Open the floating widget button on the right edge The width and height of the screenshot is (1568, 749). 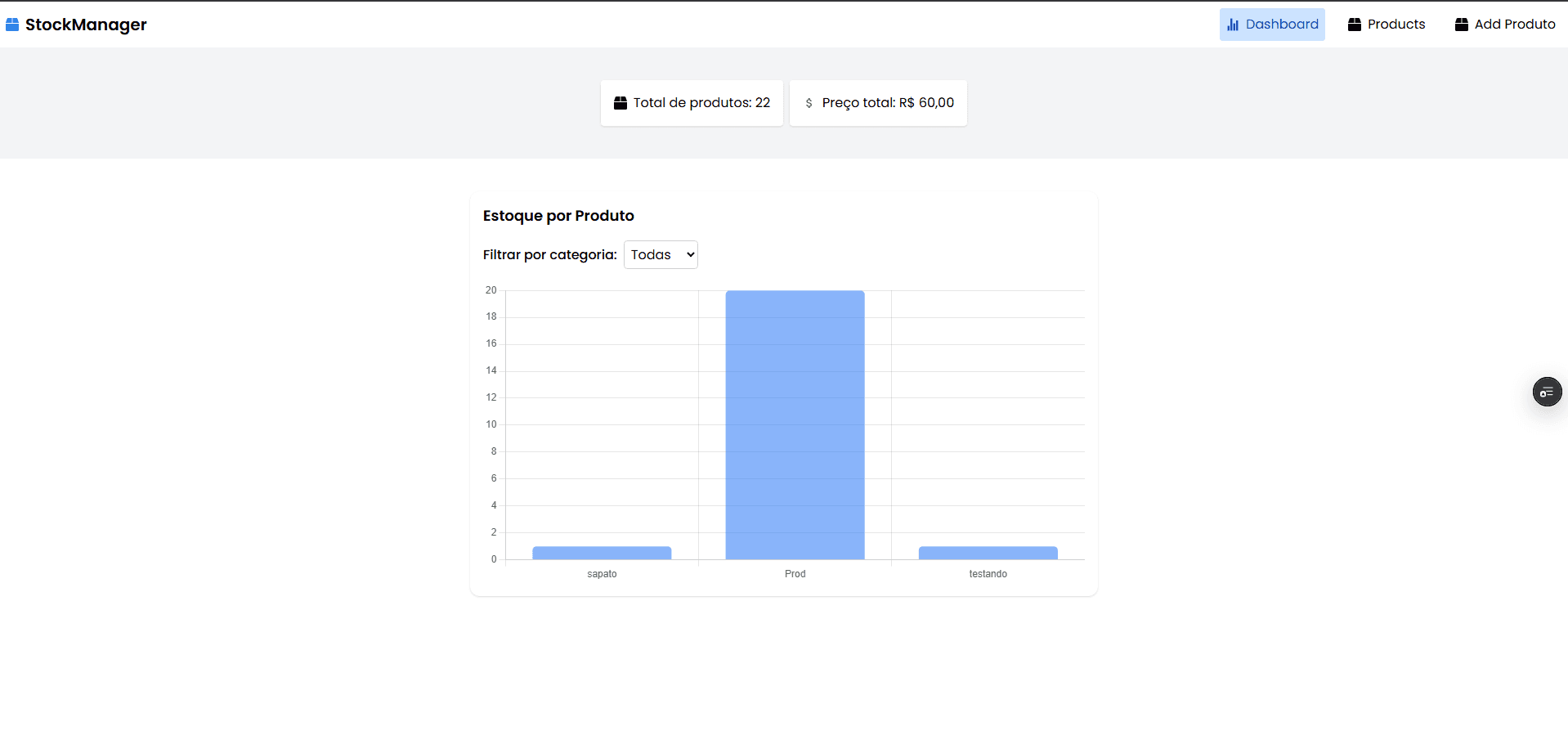click(1547, 392)
